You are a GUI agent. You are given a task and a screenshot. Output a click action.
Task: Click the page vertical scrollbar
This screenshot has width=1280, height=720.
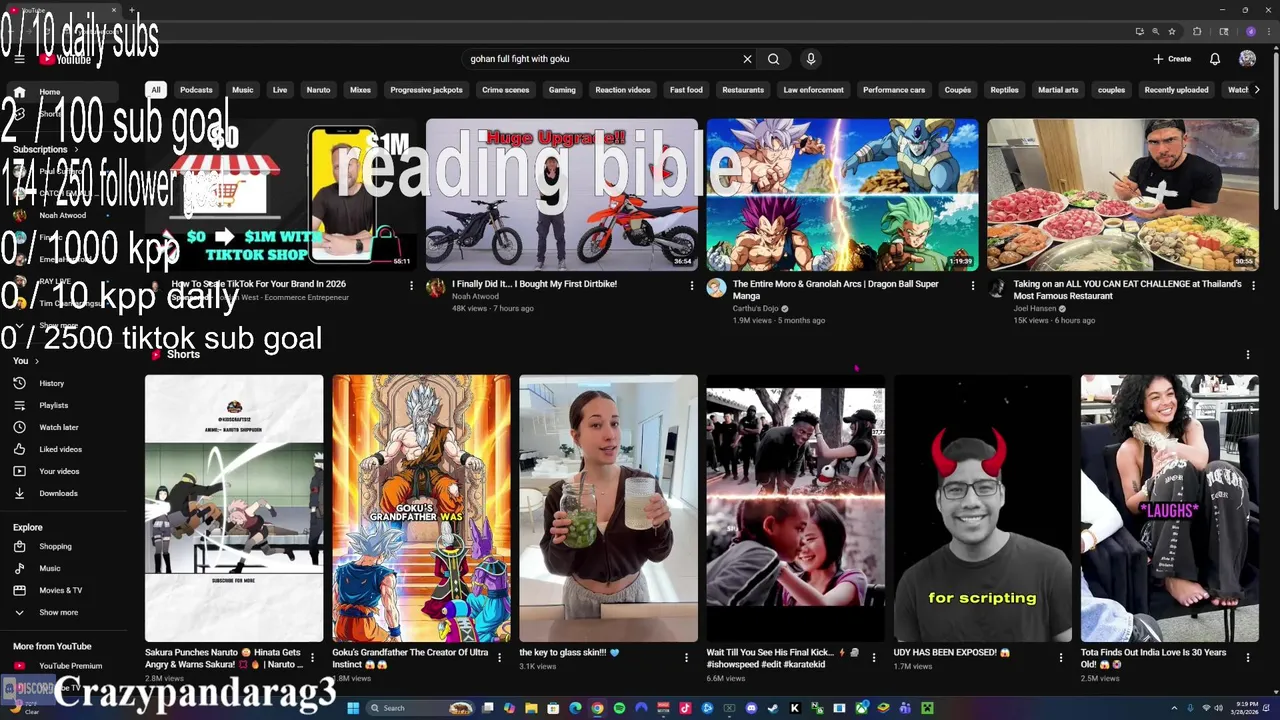point(1274,130)
